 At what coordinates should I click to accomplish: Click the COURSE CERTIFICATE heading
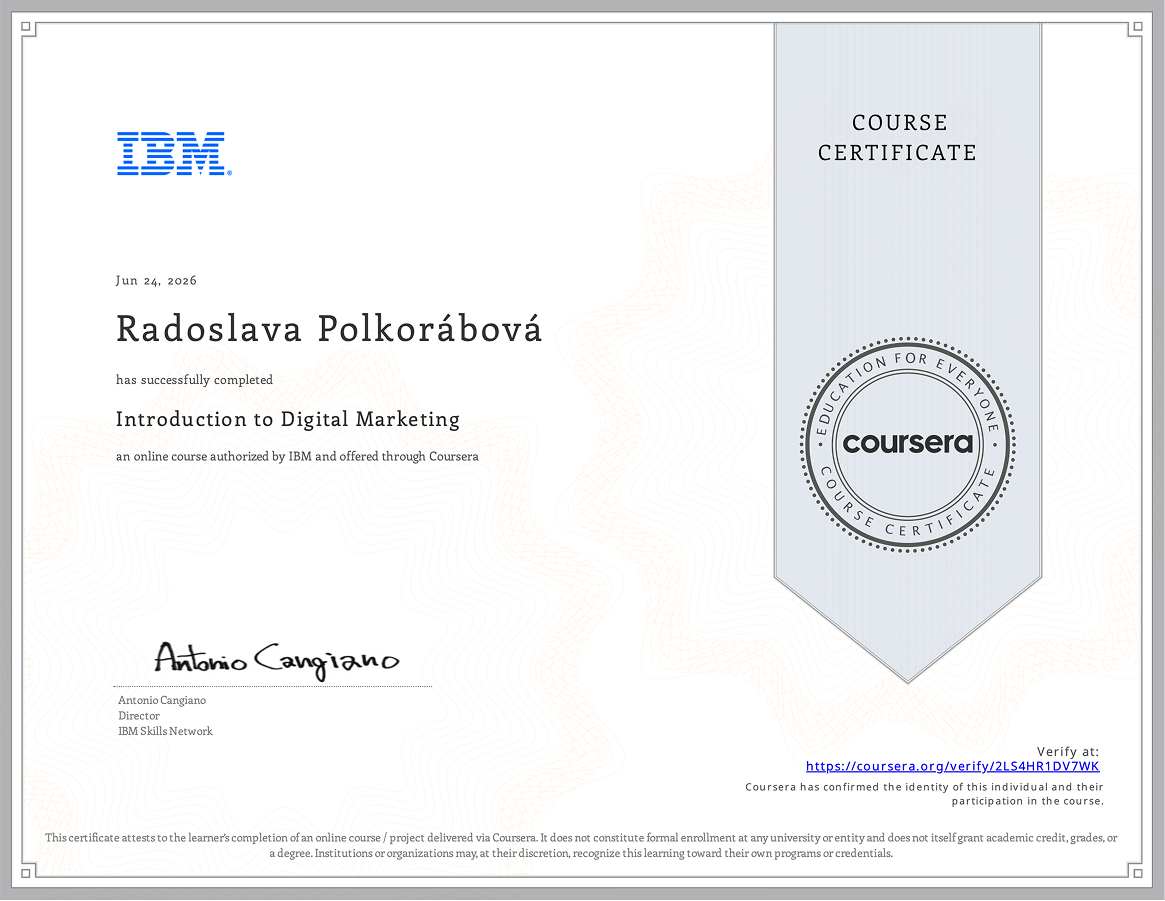point(898,137)
